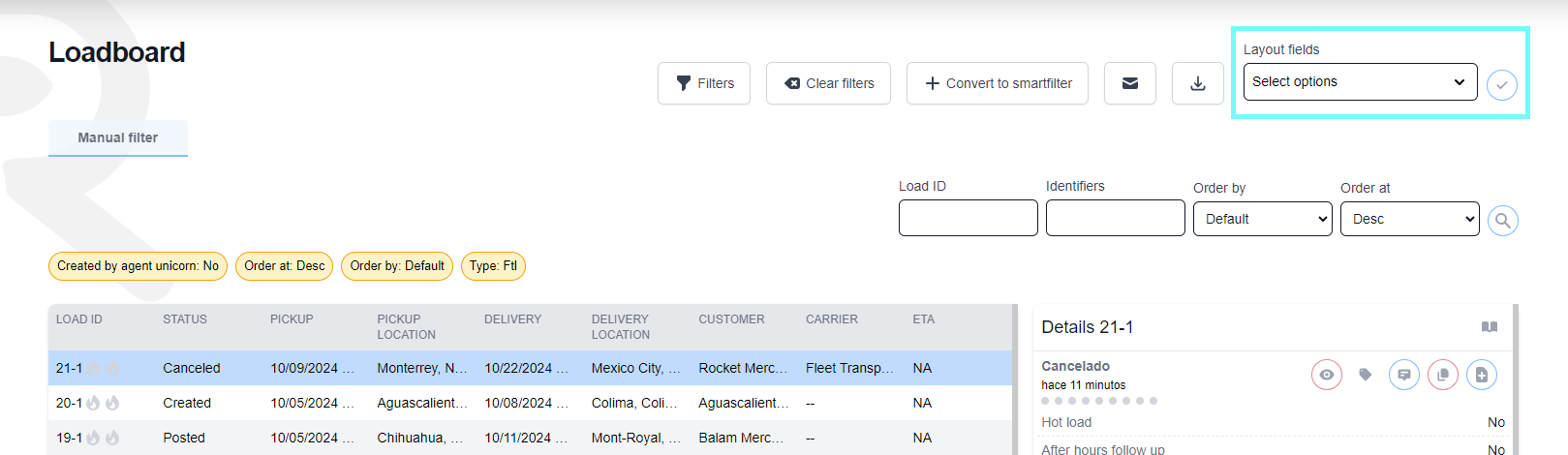
Task: Click the tag icon in Details panel
Action: 1366,375
